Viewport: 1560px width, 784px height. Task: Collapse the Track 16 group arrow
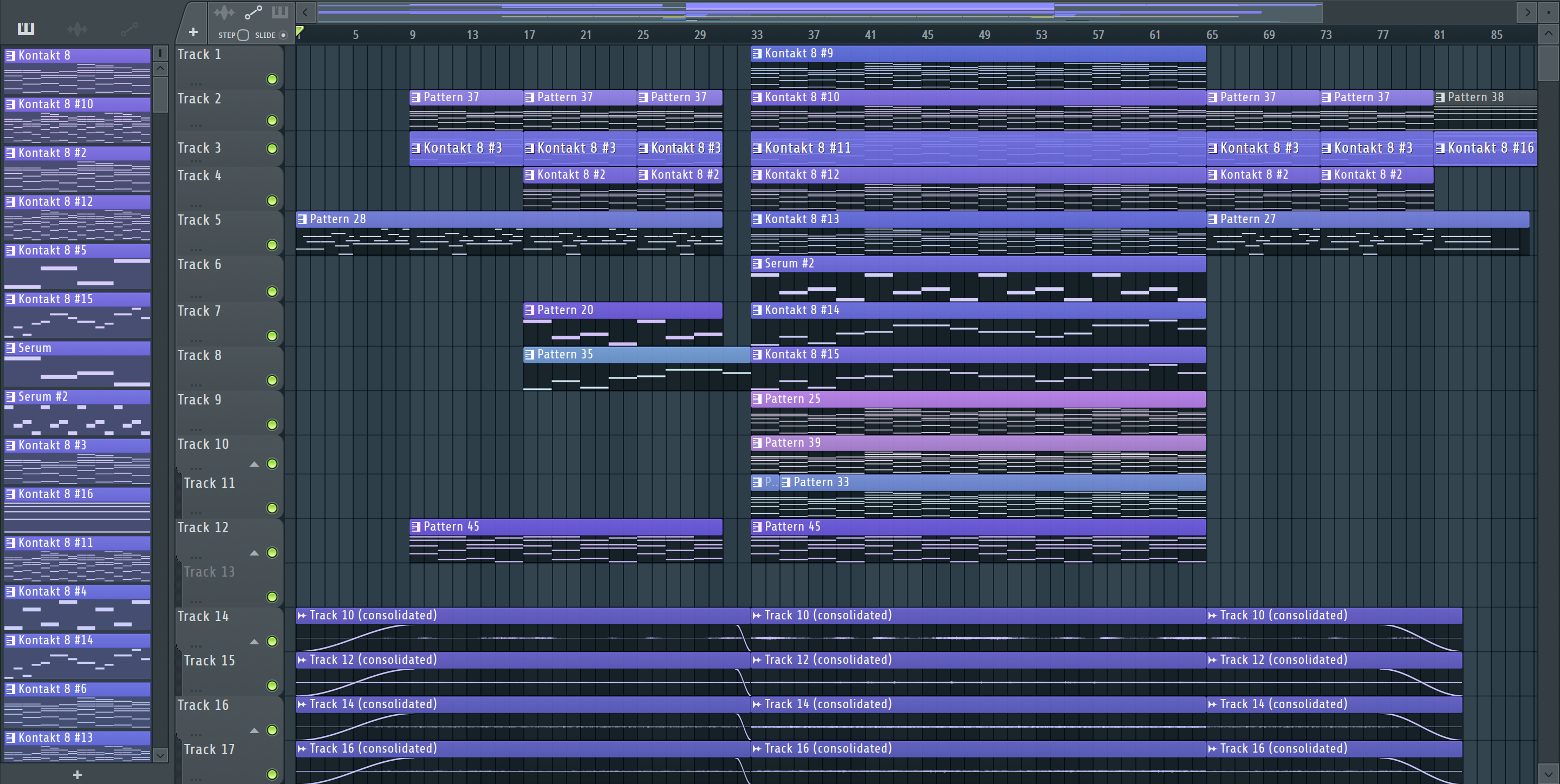(x=255, y=731)
